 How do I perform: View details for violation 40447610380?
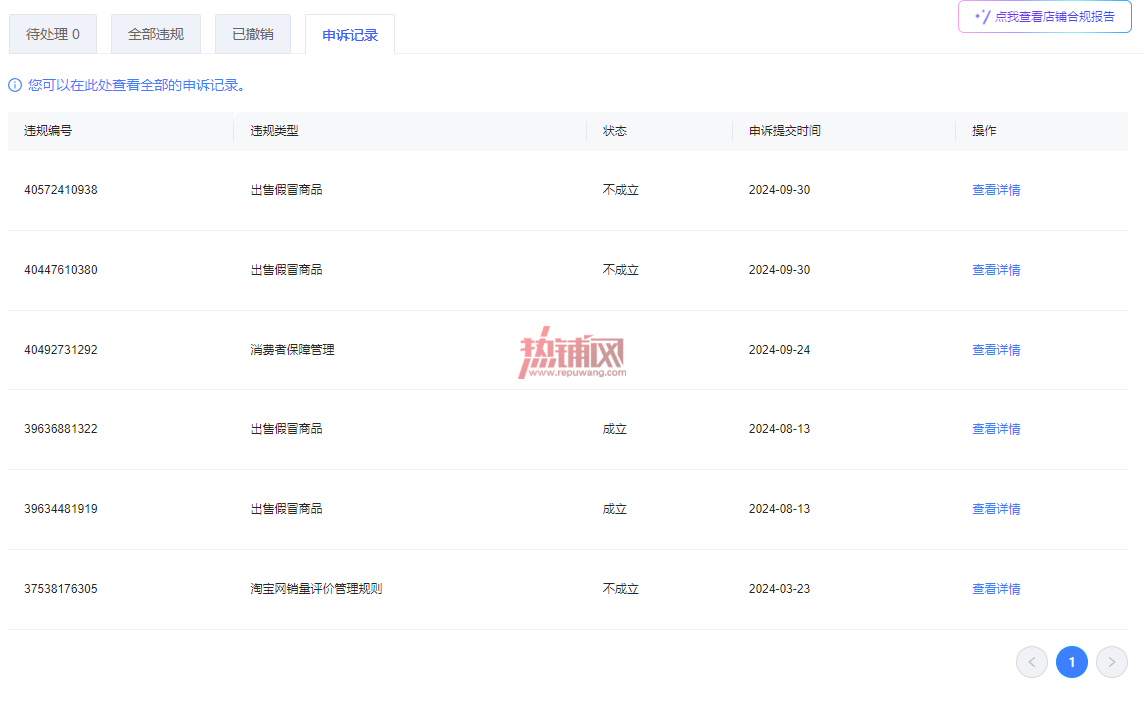(996, 270)
